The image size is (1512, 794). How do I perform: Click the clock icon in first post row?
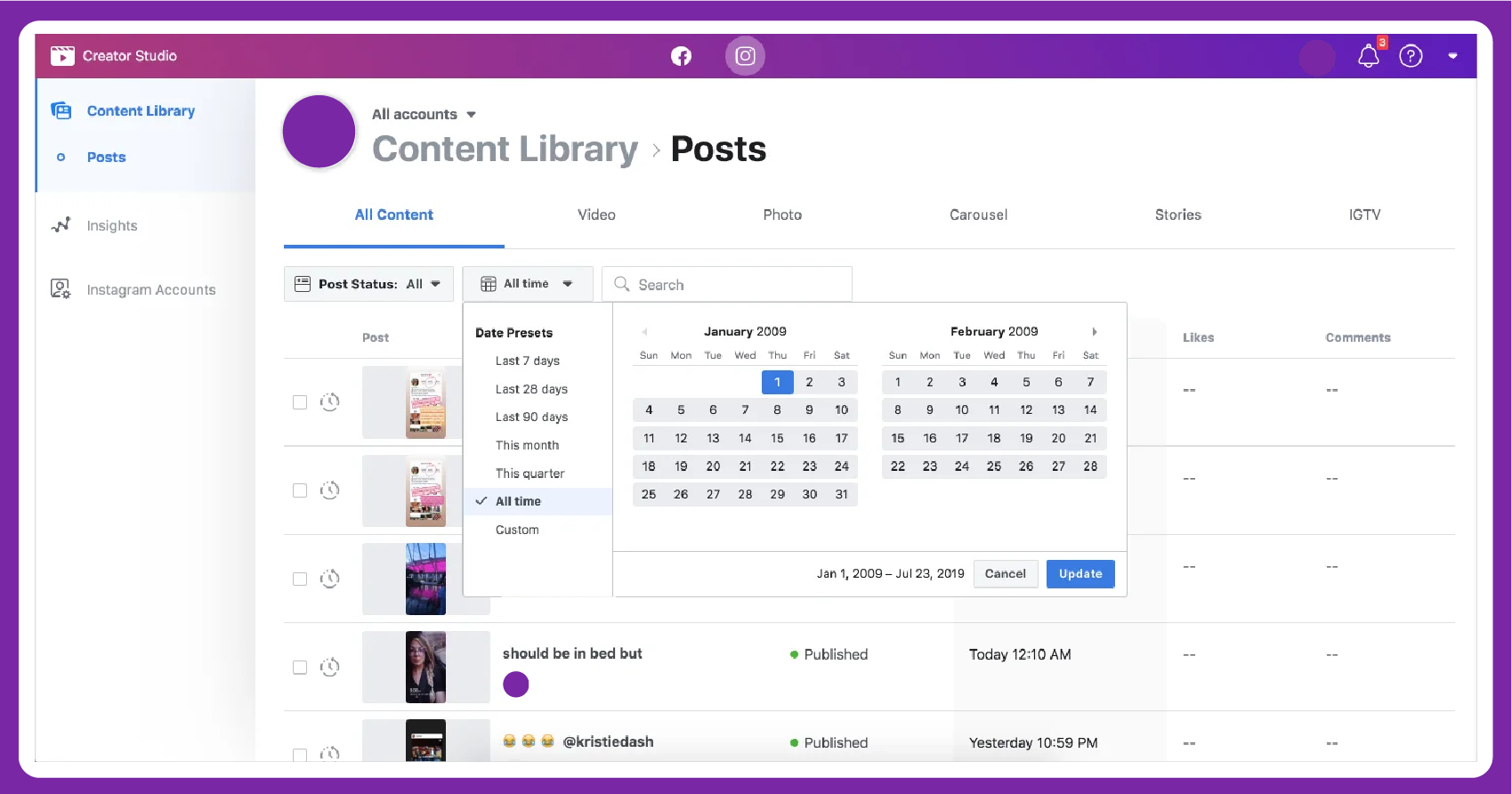(x=329, y=401)
